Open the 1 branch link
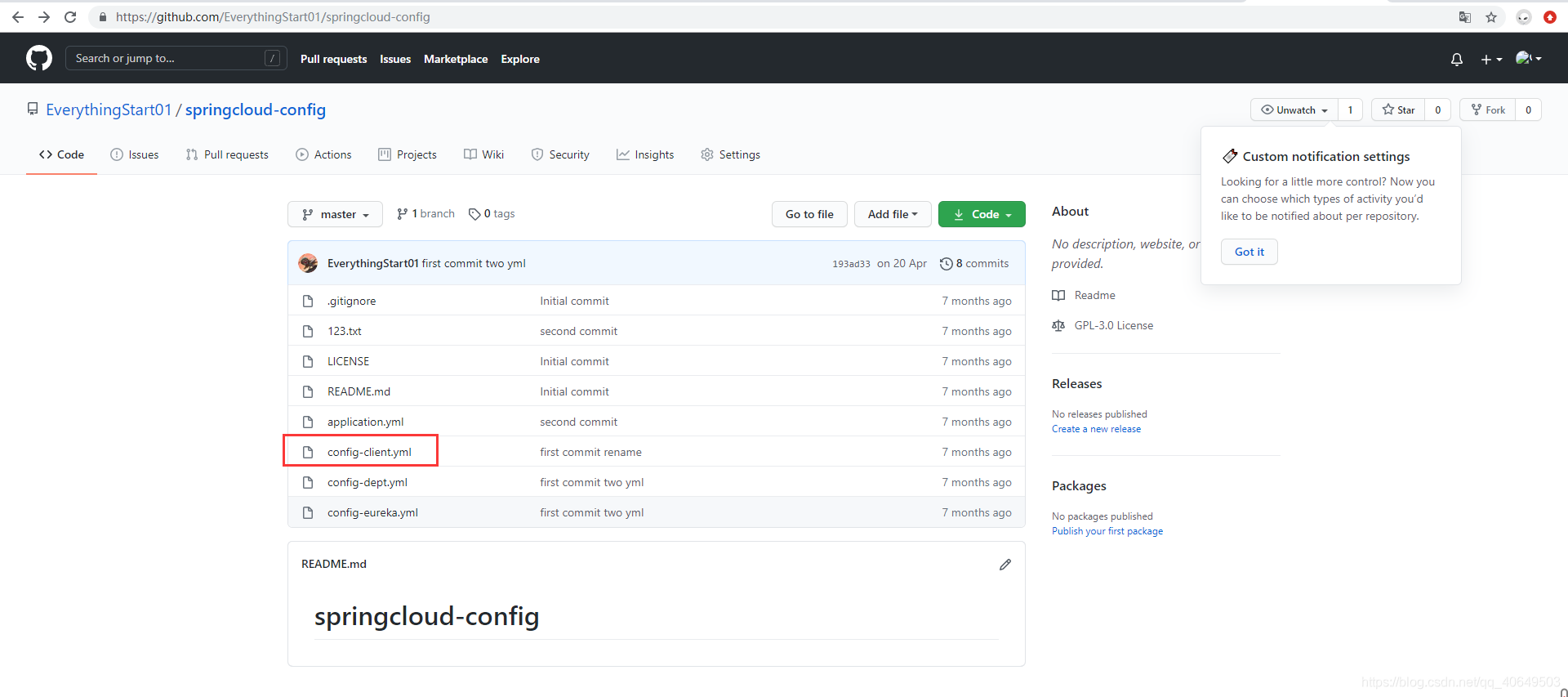This screenshot has width=1568, height=697. pyautogui.click(x=425, y=213)
